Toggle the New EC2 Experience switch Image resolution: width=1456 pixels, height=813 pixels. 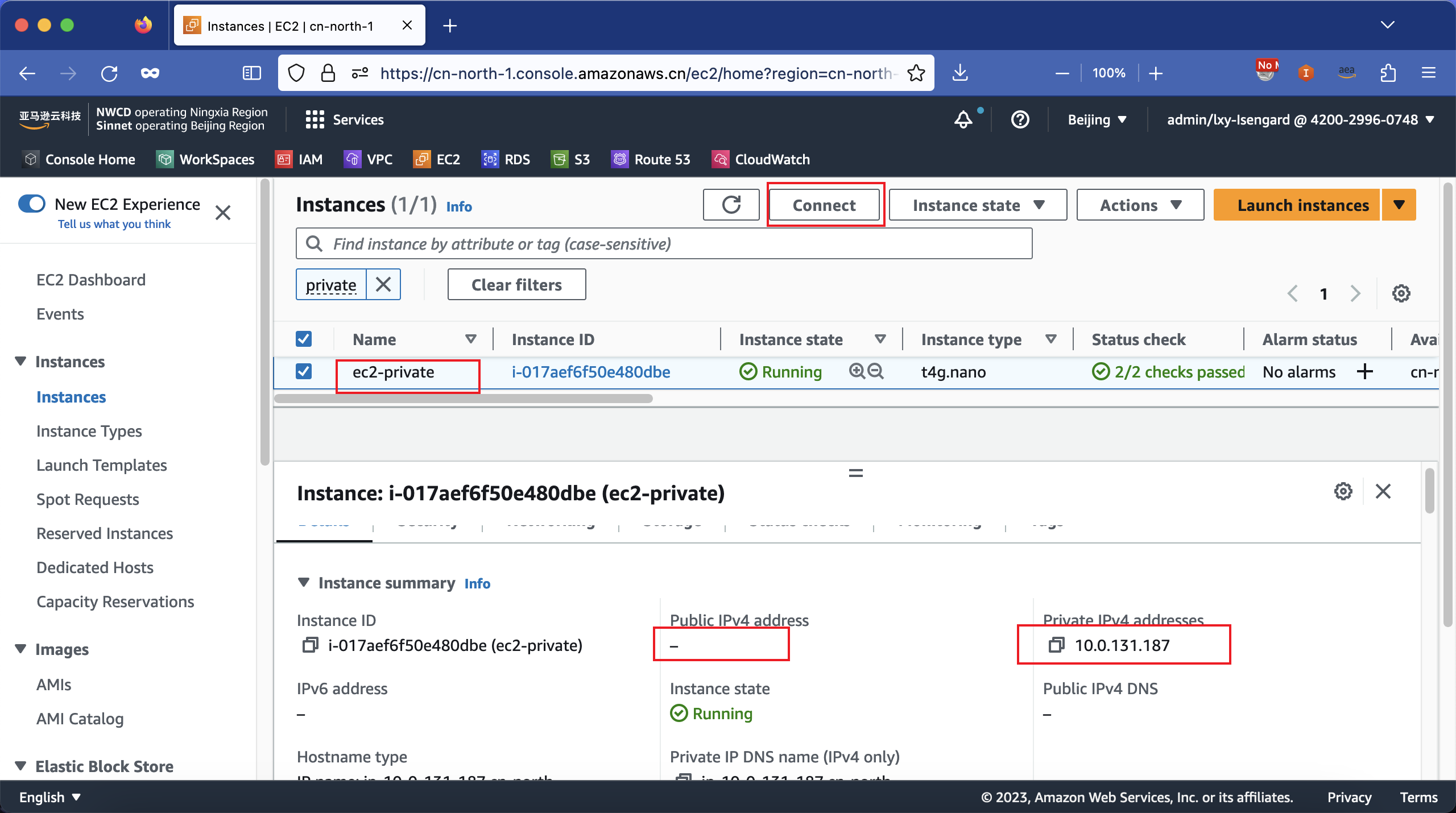(x=32, y=204)
